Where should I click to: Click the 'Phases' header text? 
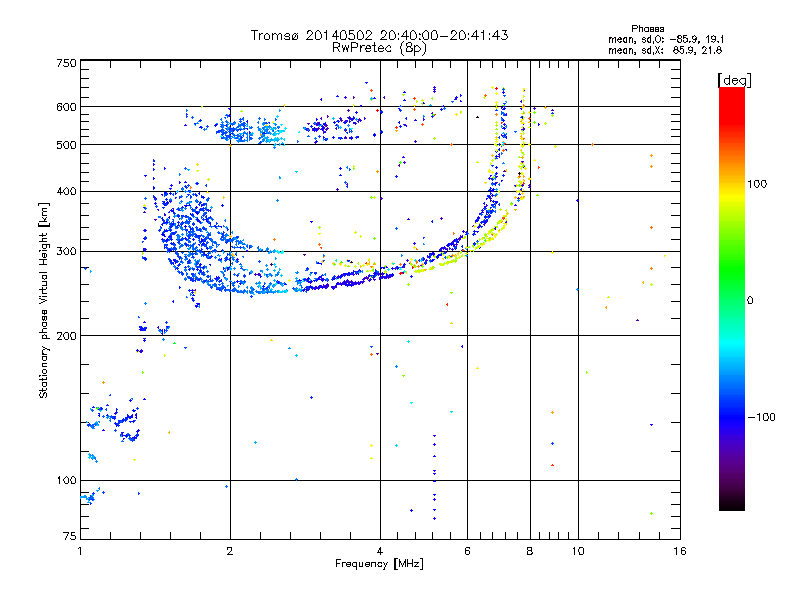coord(647,29)
